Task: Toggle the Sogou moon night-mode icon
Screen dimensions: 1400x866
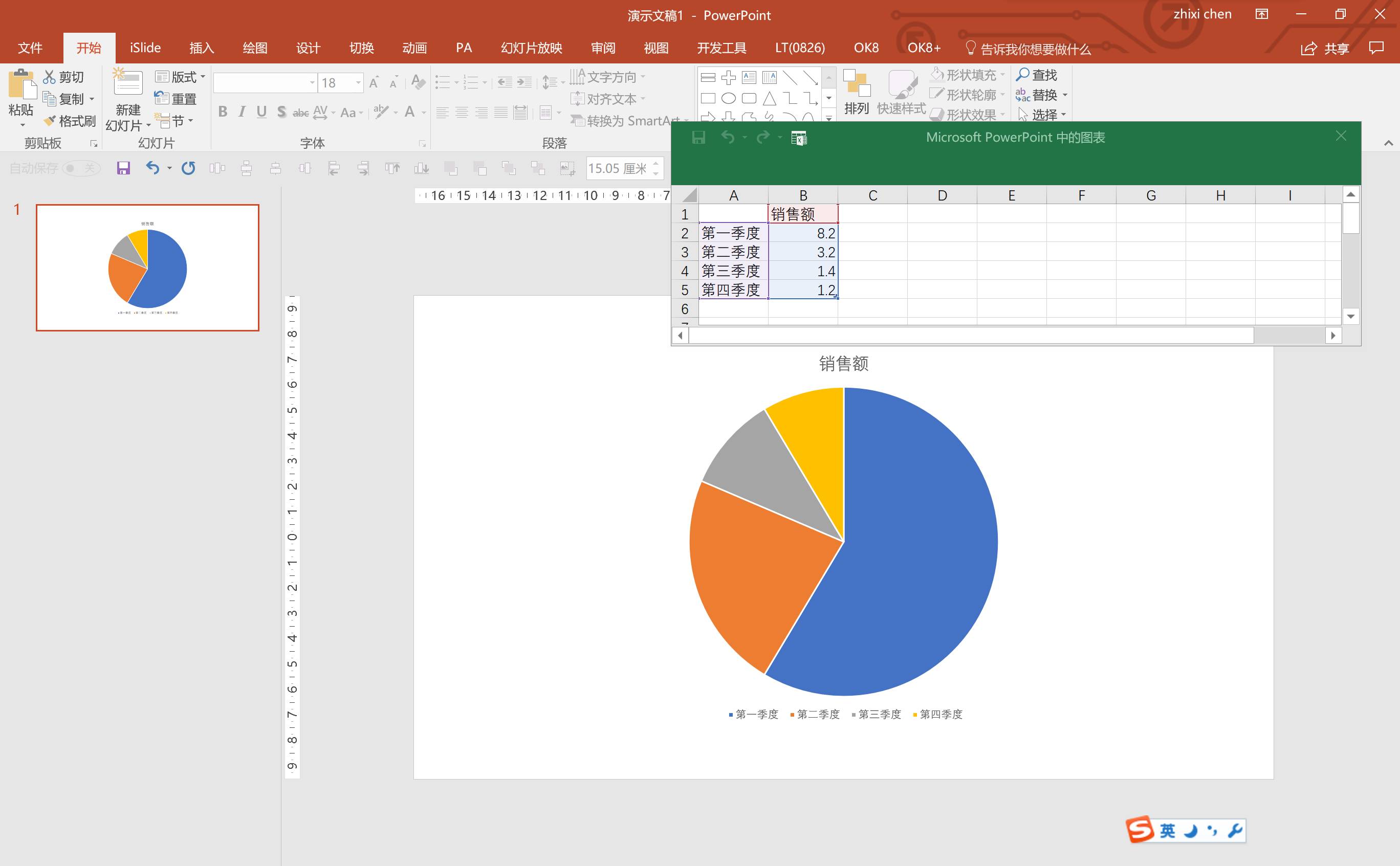Action: [1191, 831]
